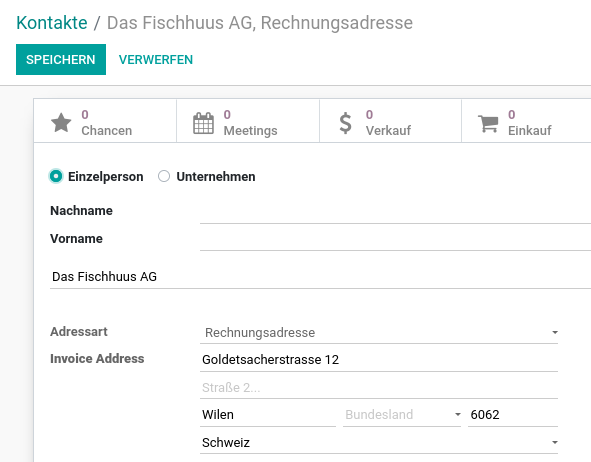
Task: Open the Chancen stat tab
Action: (x=105, y=121)
